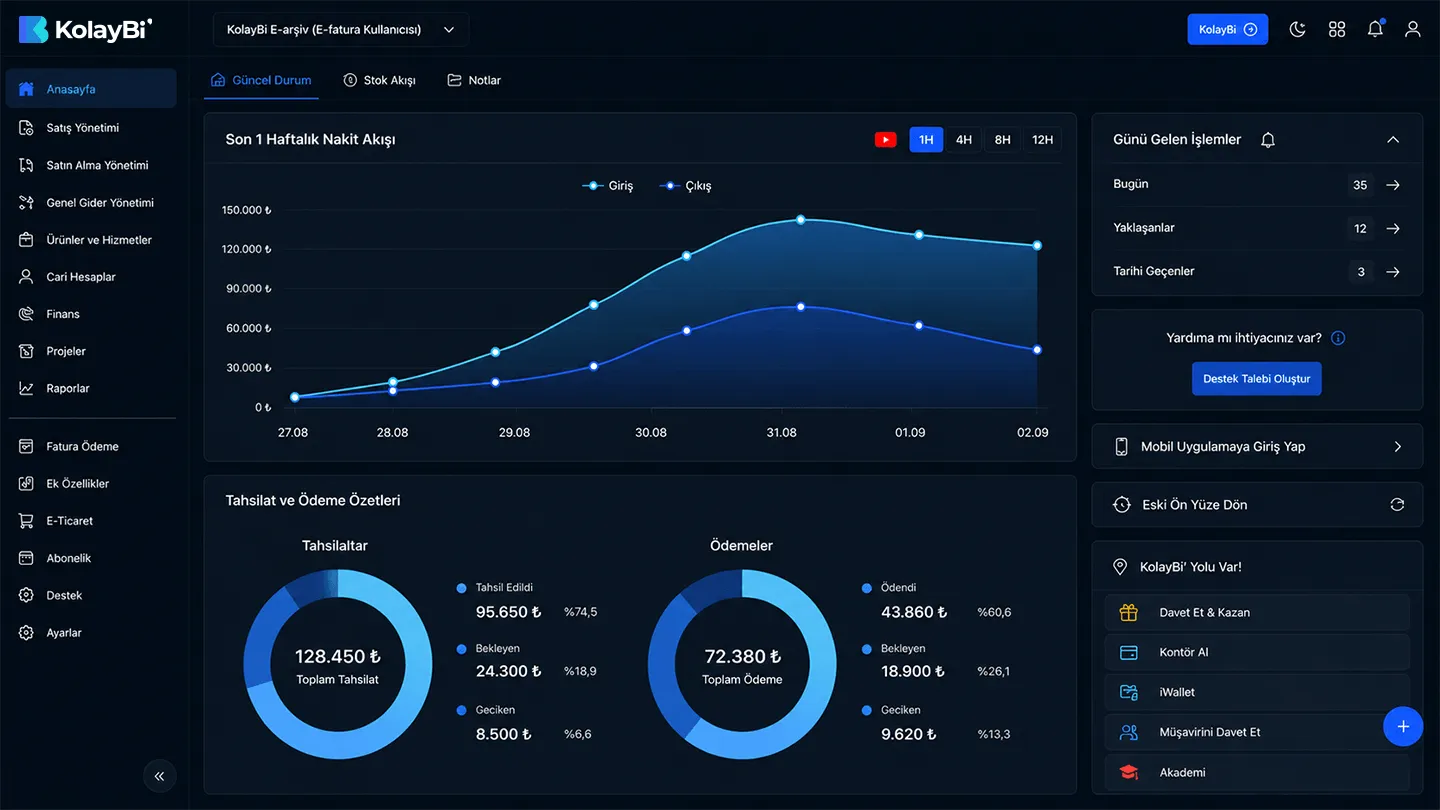Click the E-Ticaret cart icon
Viewport: 1440px width, 810px height.
(27, 521)
